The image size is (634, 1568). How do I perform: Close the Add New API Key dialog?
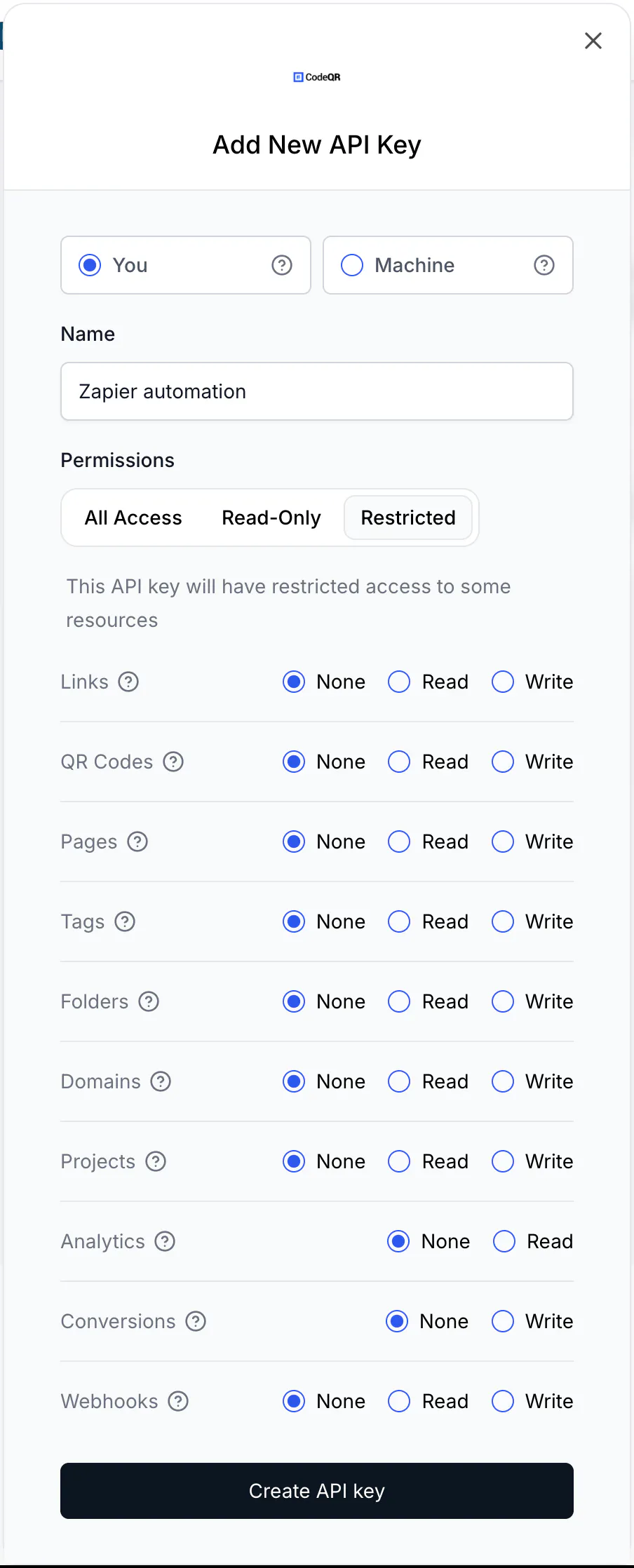pos(593,41)
